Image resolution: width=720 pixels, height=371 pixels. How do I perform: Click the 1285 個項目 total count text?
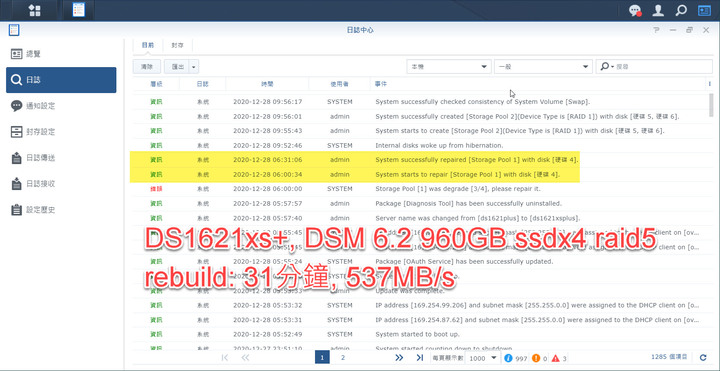point(669,357)
